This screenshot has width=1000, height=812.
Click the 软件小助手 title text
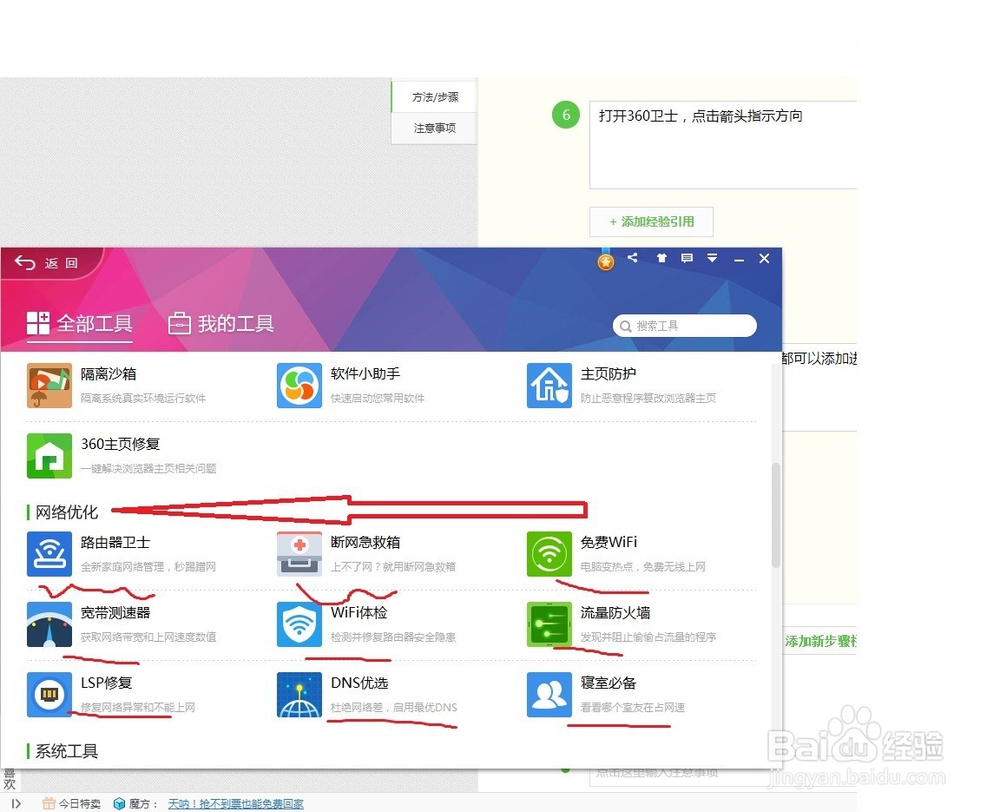[365, 374]
